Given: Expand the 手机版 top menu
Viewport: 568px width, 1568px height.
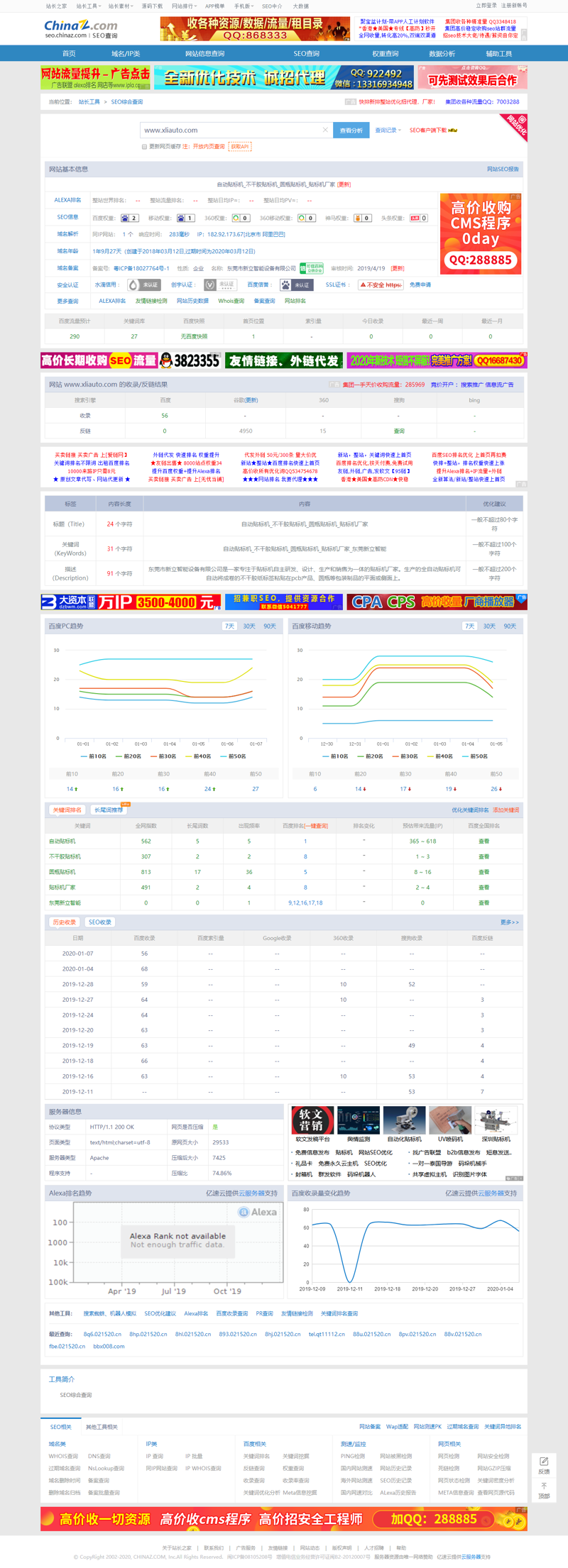Looking at the screenshot, I should (244, 6).
